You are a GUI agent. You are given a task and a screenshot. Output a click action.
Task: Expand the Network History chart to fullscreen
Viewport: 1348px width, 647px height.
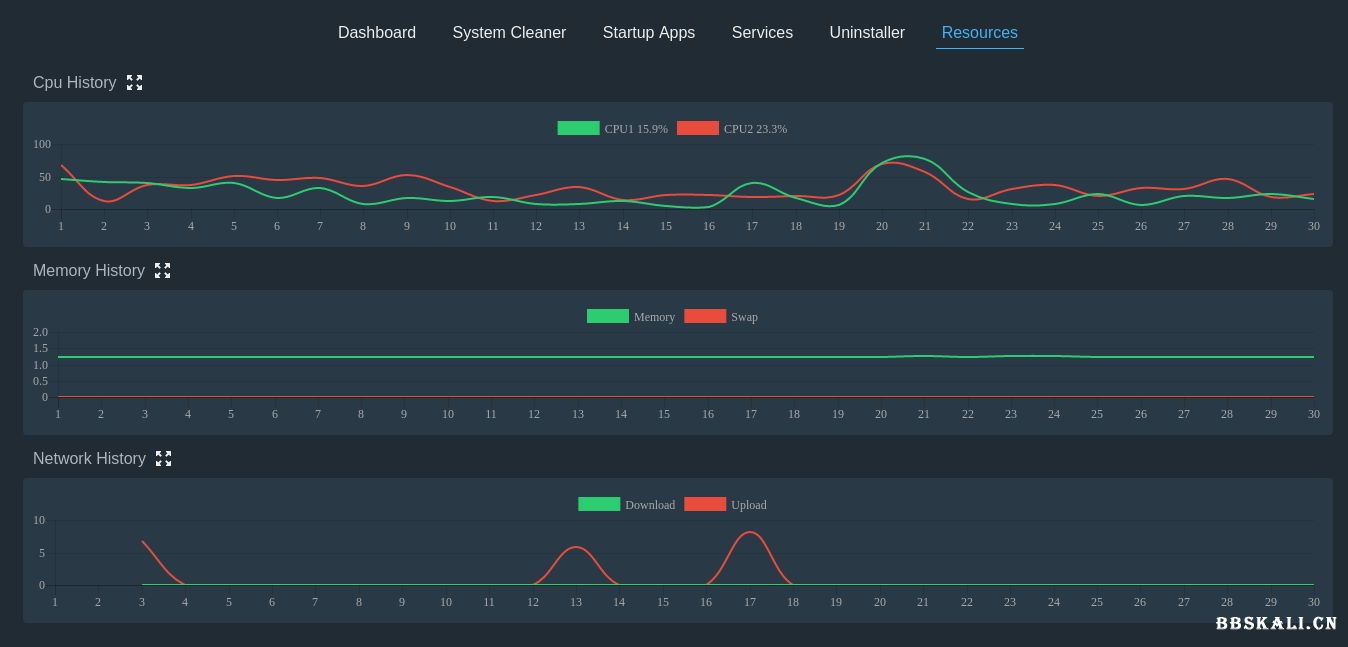pos(163,459)
